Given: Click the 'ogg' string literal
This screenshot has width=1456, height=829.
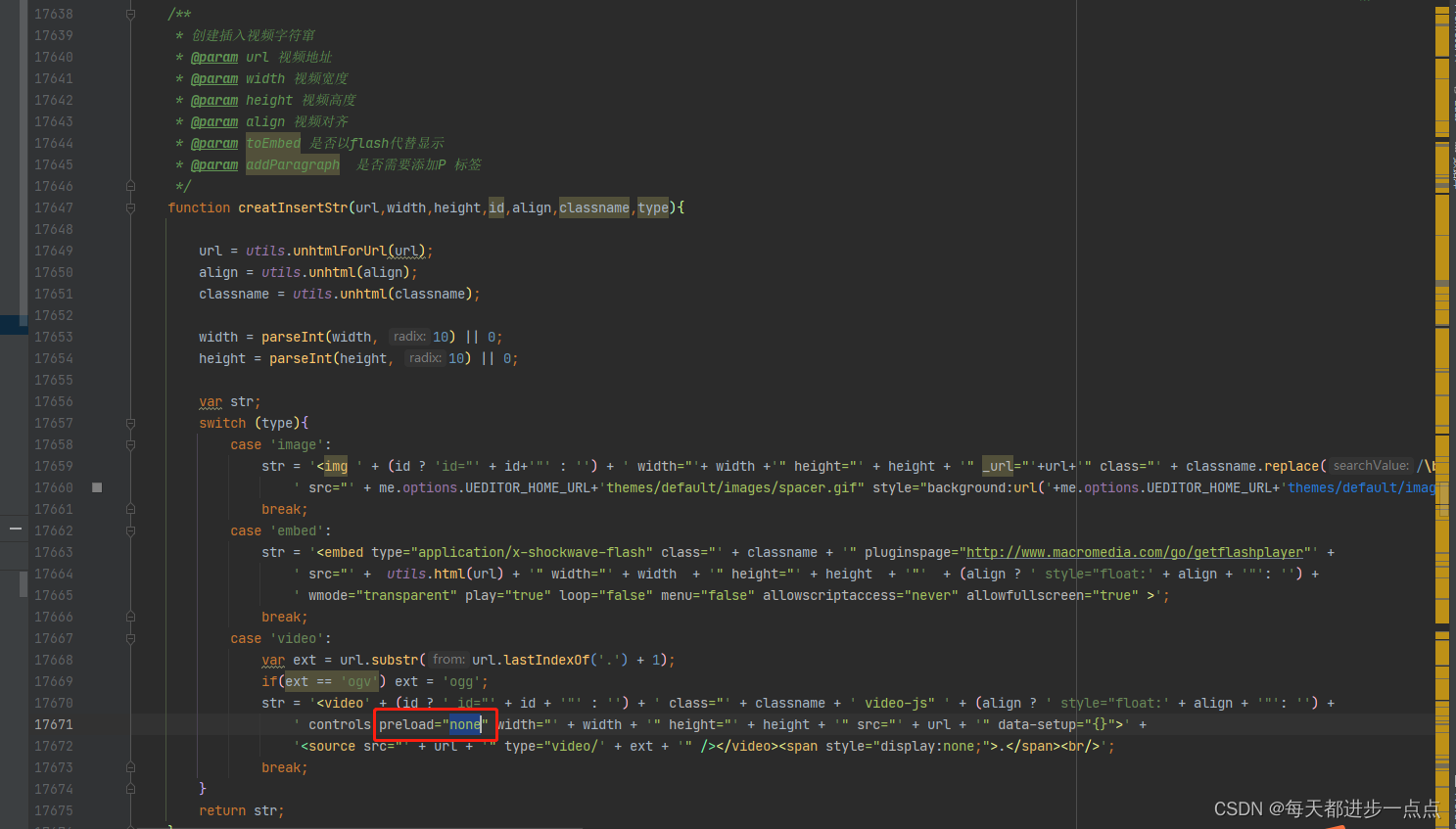Looking at the screenshot, I should click(461, 681).
